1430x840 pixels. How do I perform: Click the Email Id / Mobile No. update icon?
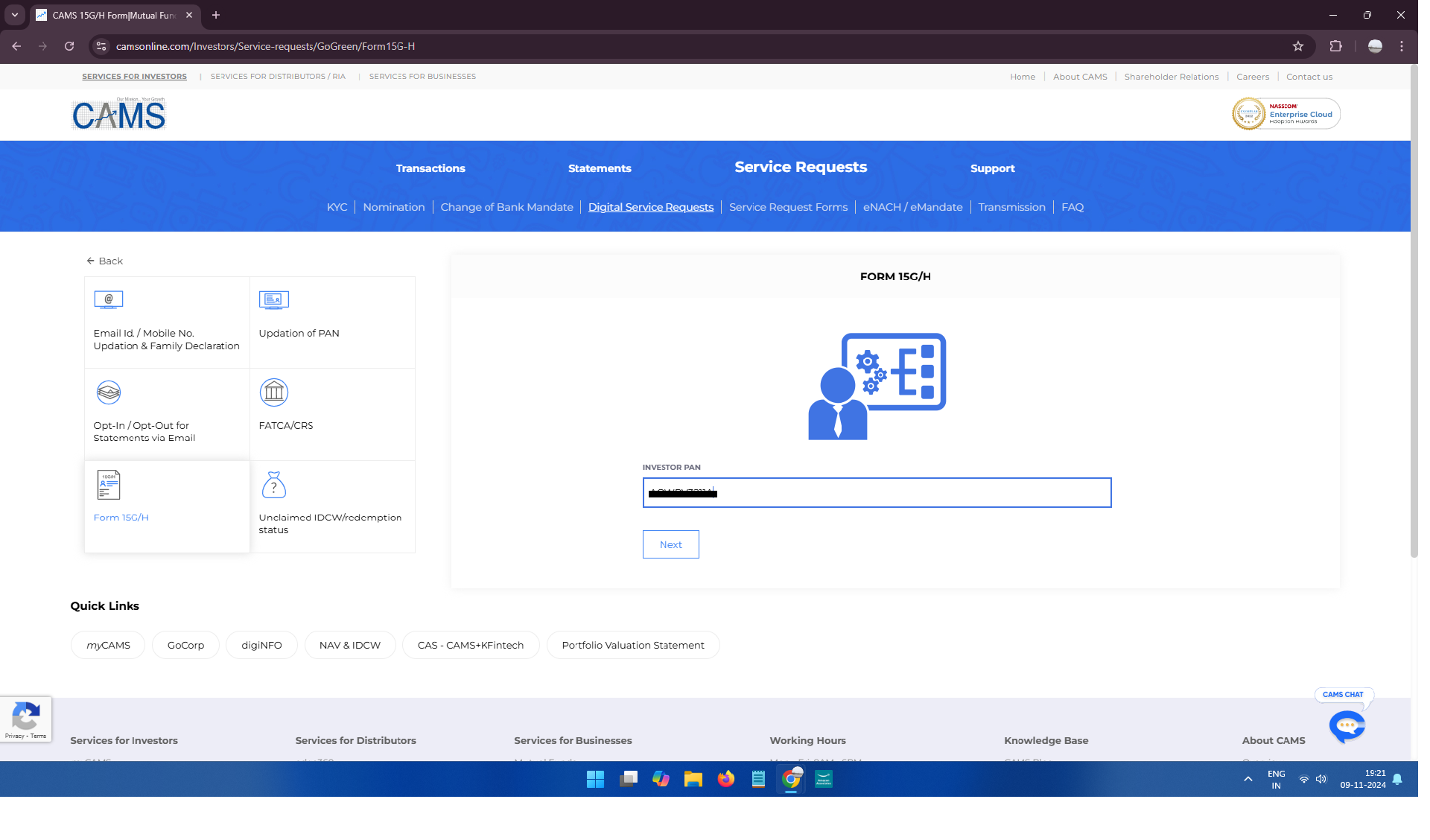point(109,299)
